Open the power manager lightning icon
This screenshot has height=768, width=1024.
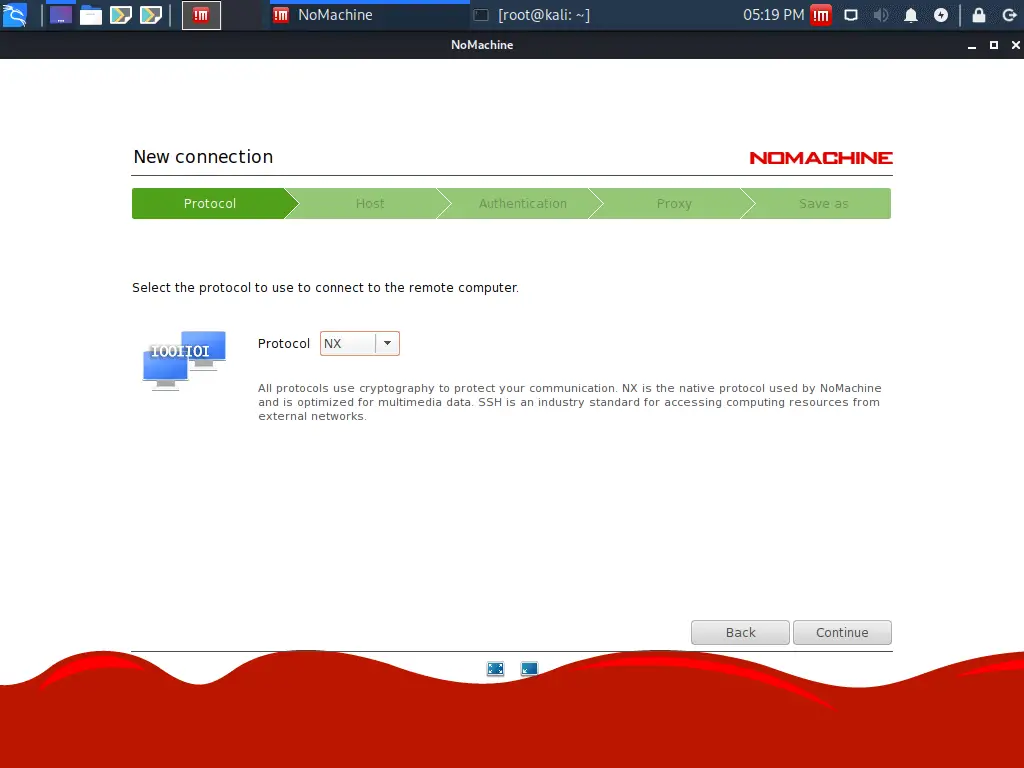[941, 15]
